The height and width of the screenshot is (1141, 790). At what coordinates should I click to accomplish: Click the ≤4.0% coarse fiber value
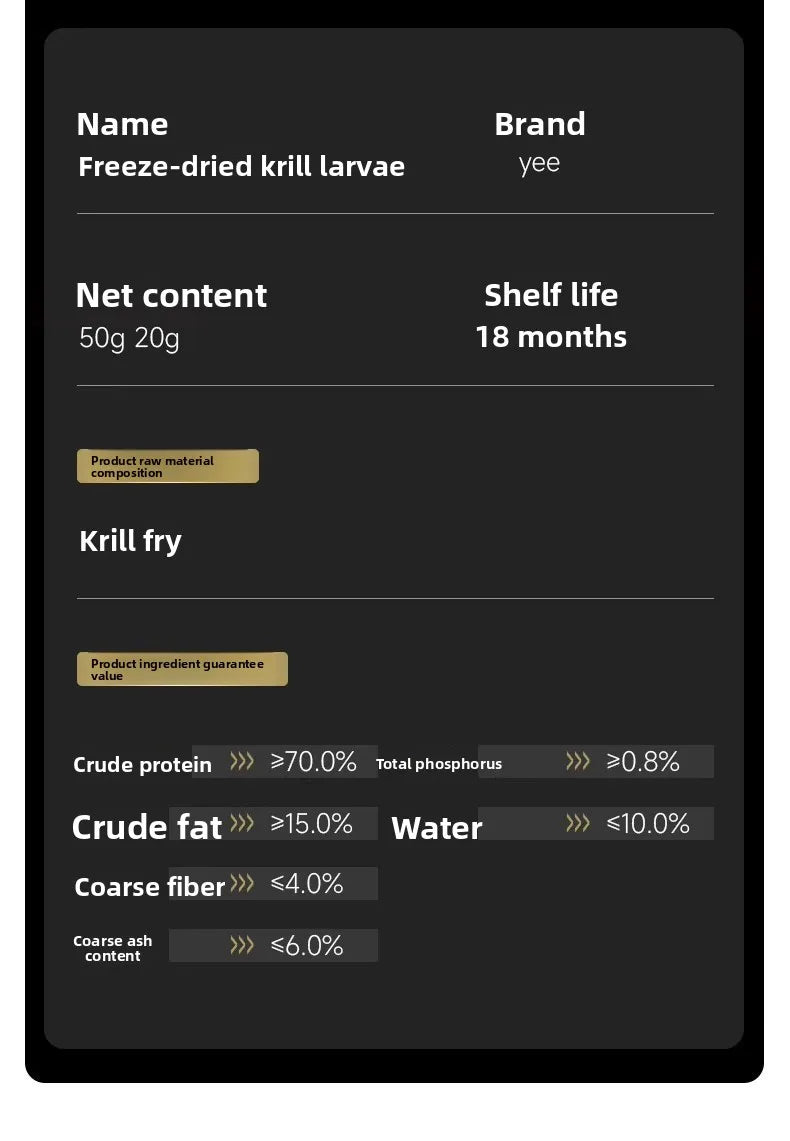coord(307,884)
